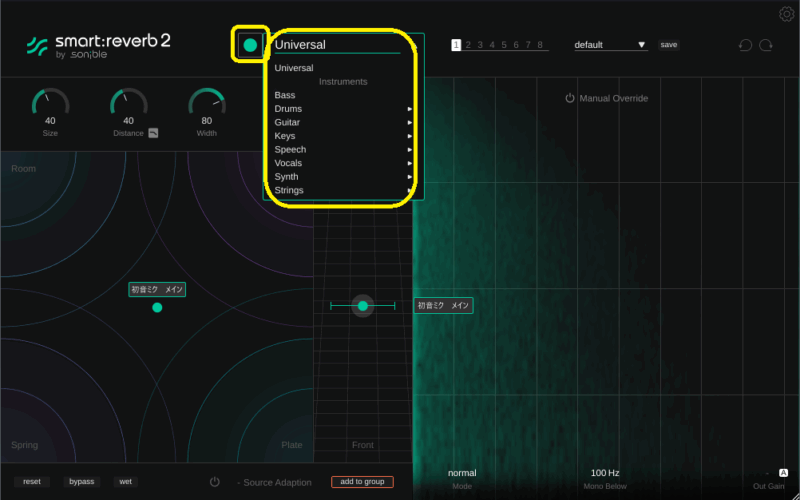Click the green learn record button
This screenshot has width=800, height=500.
[x=250, y=45]
